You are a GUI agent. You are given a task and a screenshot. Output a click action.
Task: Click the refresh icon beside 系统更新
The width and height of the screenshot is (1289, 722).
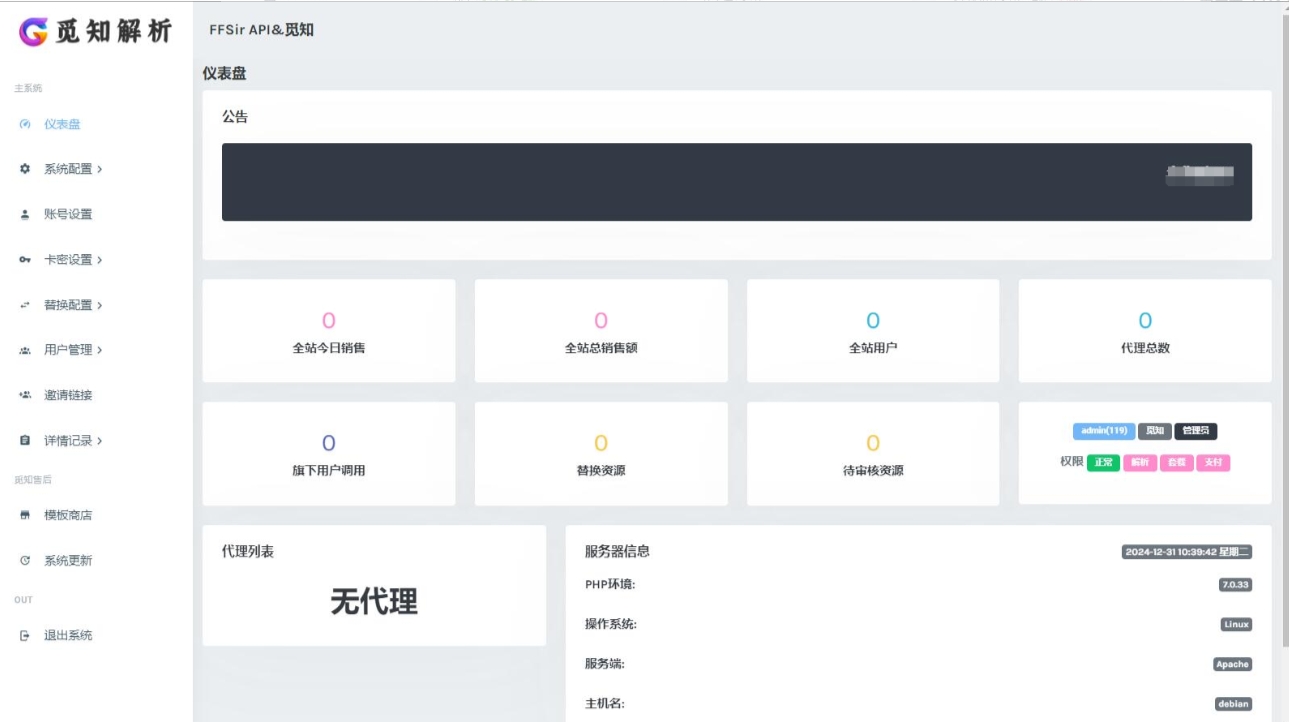(25, 561)
